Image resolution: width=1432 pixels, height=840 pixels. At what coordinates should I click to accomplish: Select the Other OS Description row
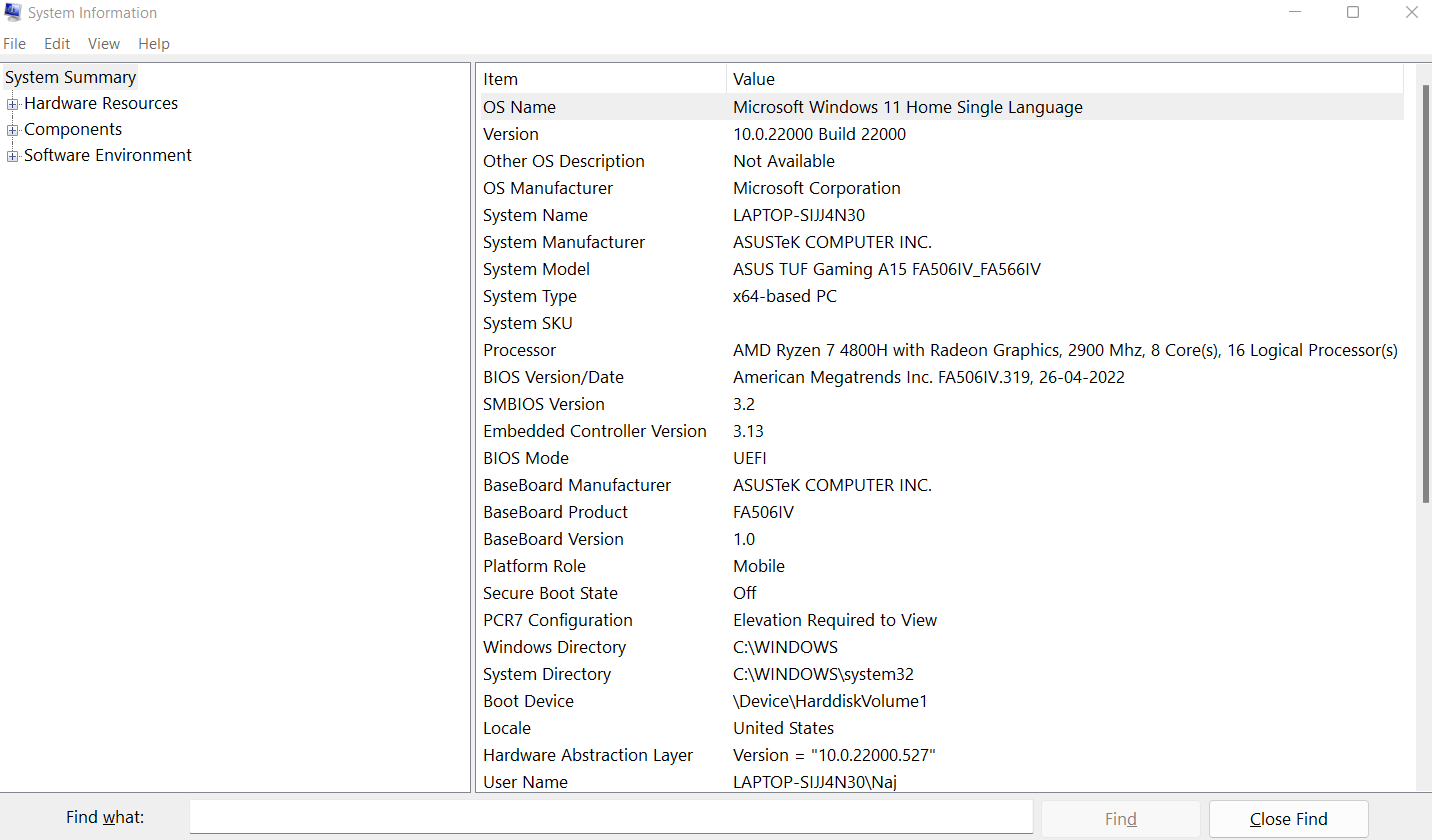(x=942, y=161)
